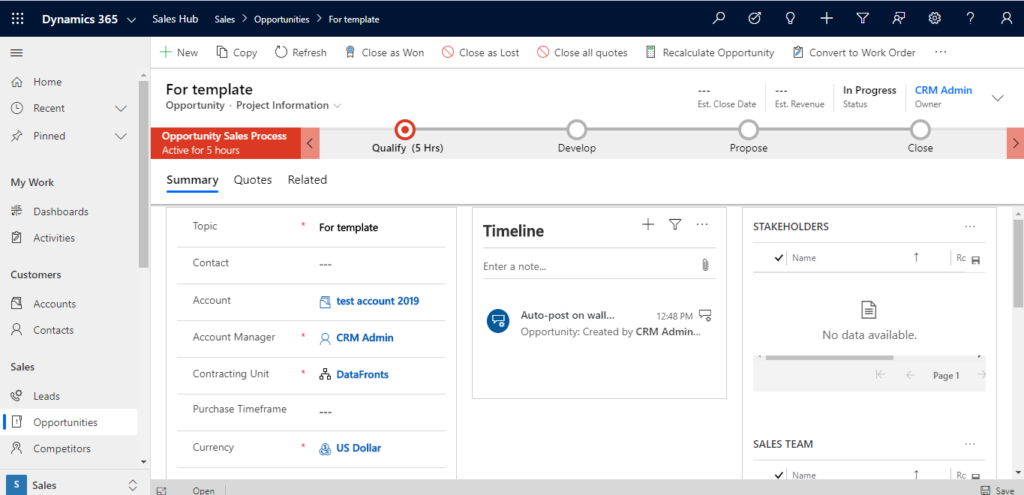Click the Copy command

[x=236, y=53]
